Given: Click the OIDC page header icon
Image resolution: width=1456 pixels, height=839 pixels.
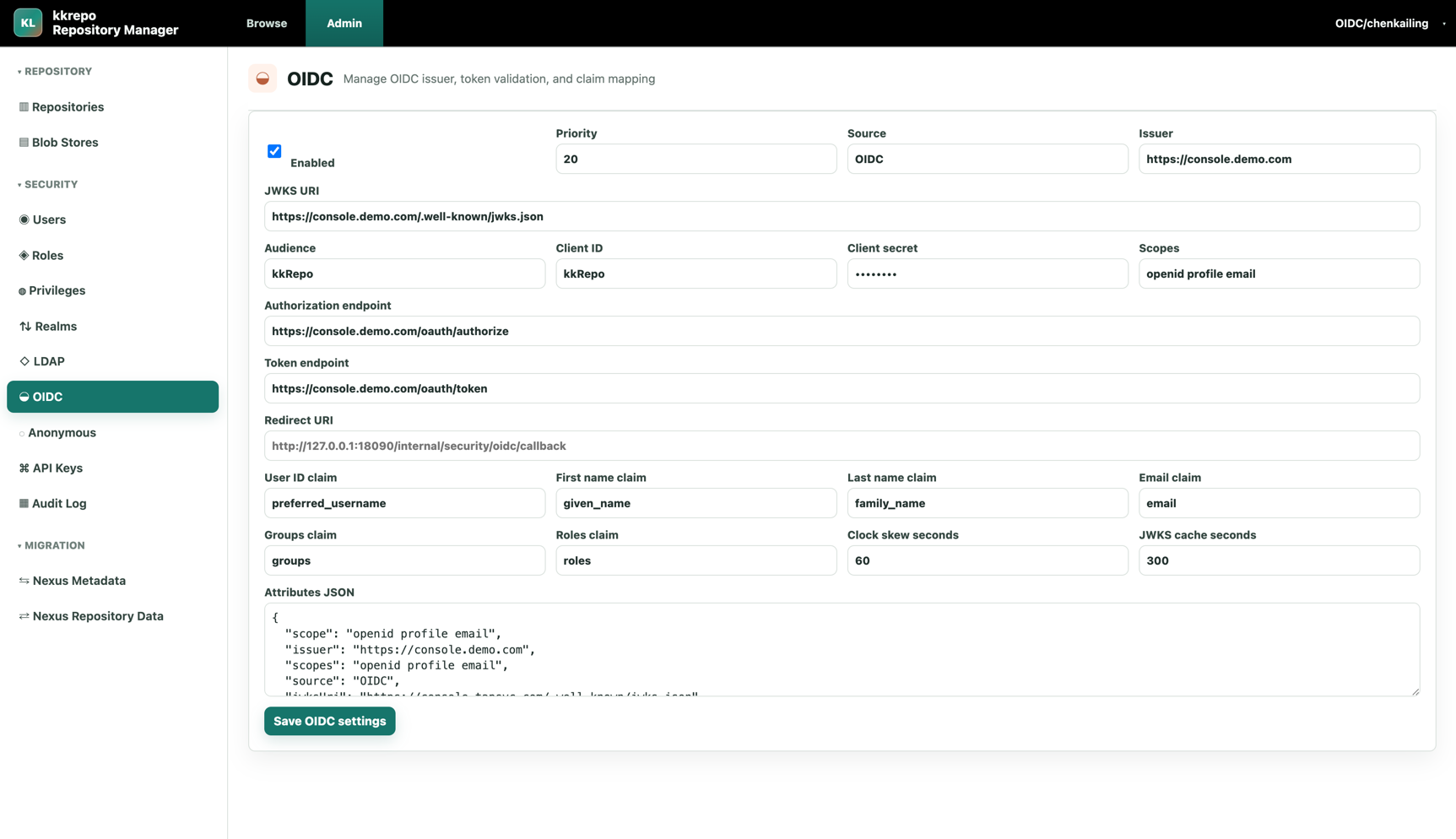Looking at the screenshot, I should tap(263, 78).
